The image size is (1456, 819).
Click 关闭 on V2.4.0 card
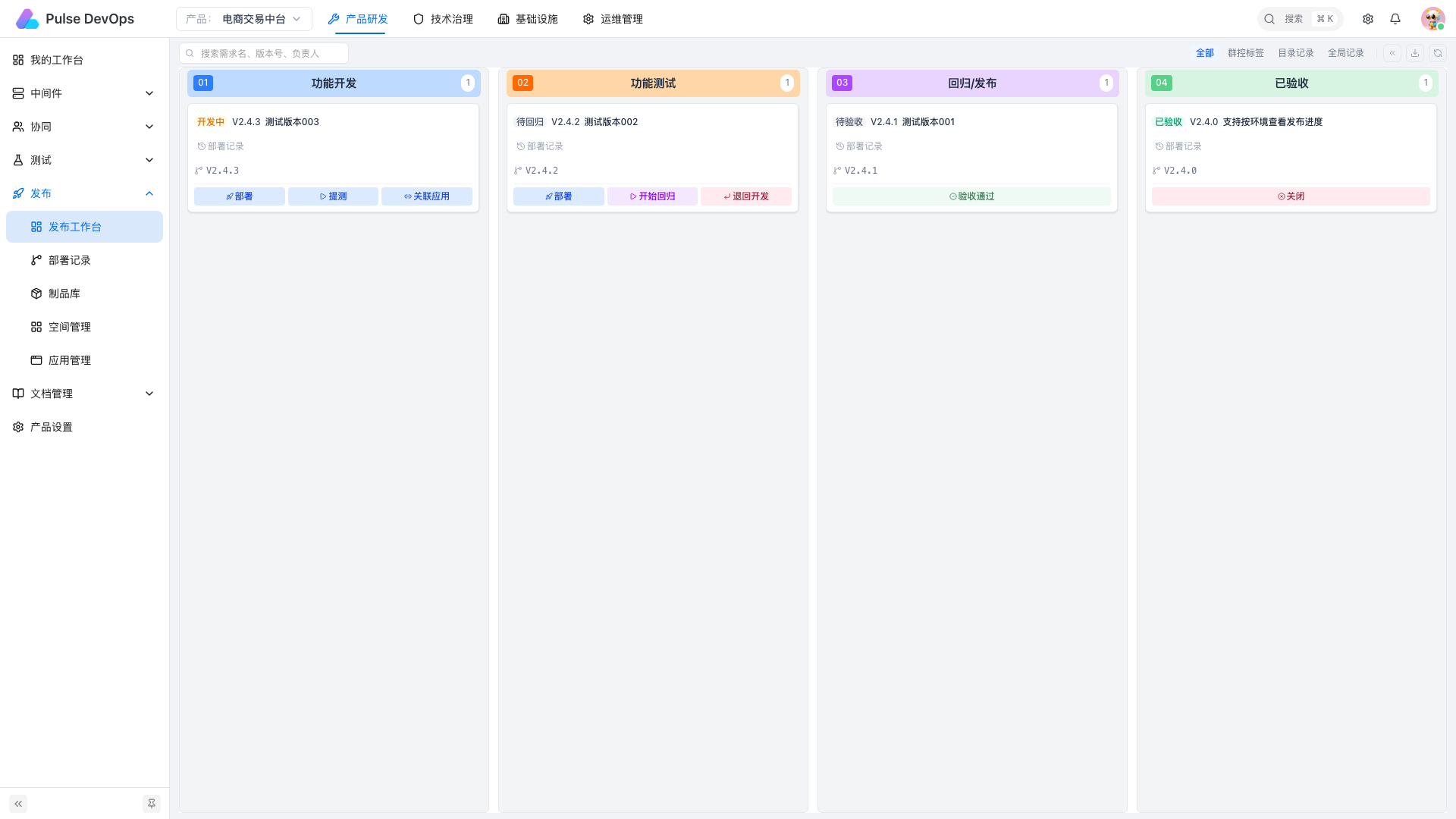pyautogui.click(x=1291, y=196)
